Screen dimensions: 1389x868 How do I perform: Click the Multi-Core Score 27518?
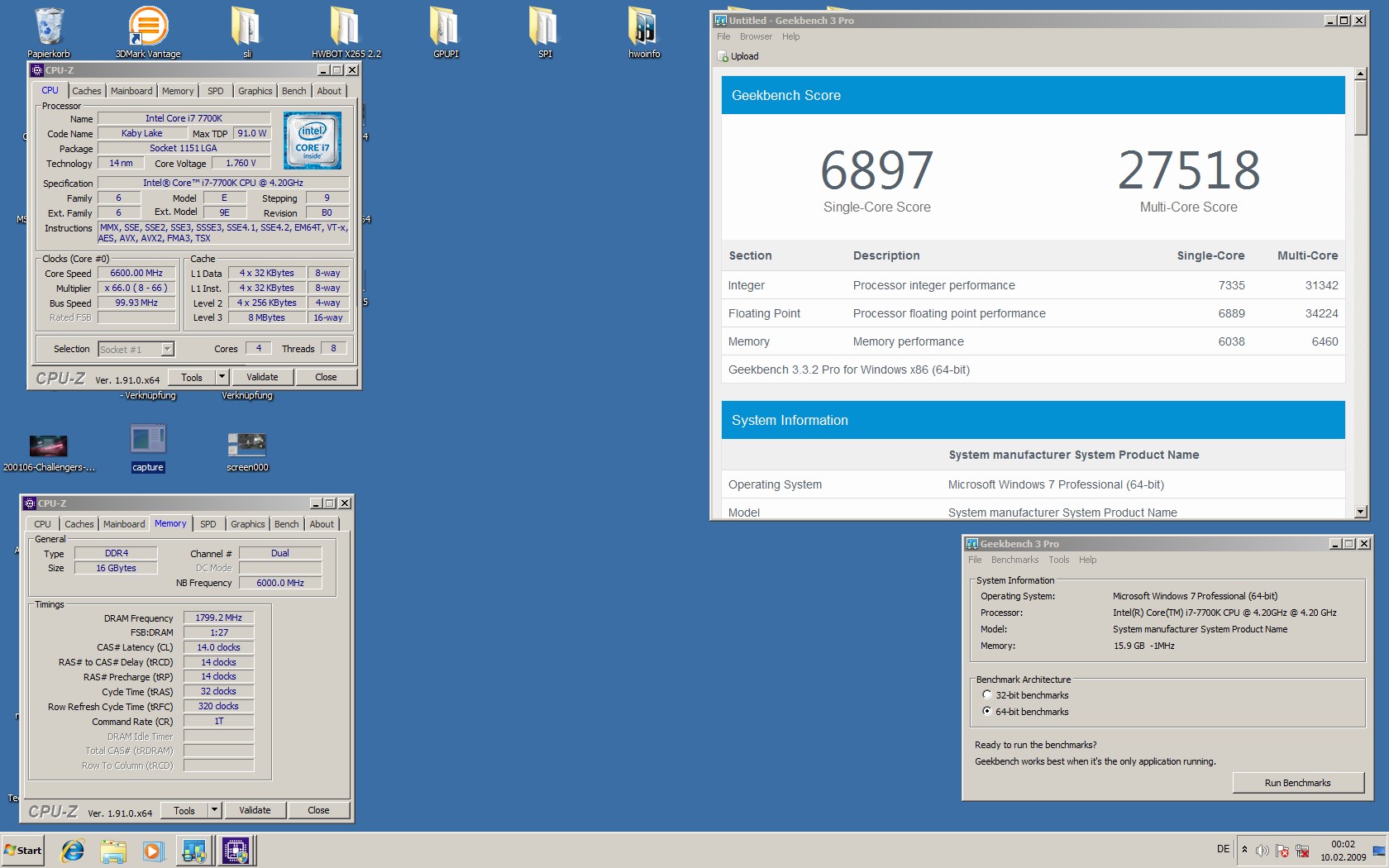[1189, 170]
